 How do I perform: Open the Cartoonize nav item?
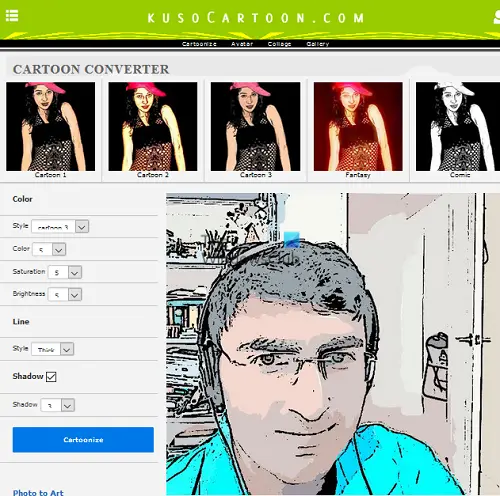pos(199,44)
